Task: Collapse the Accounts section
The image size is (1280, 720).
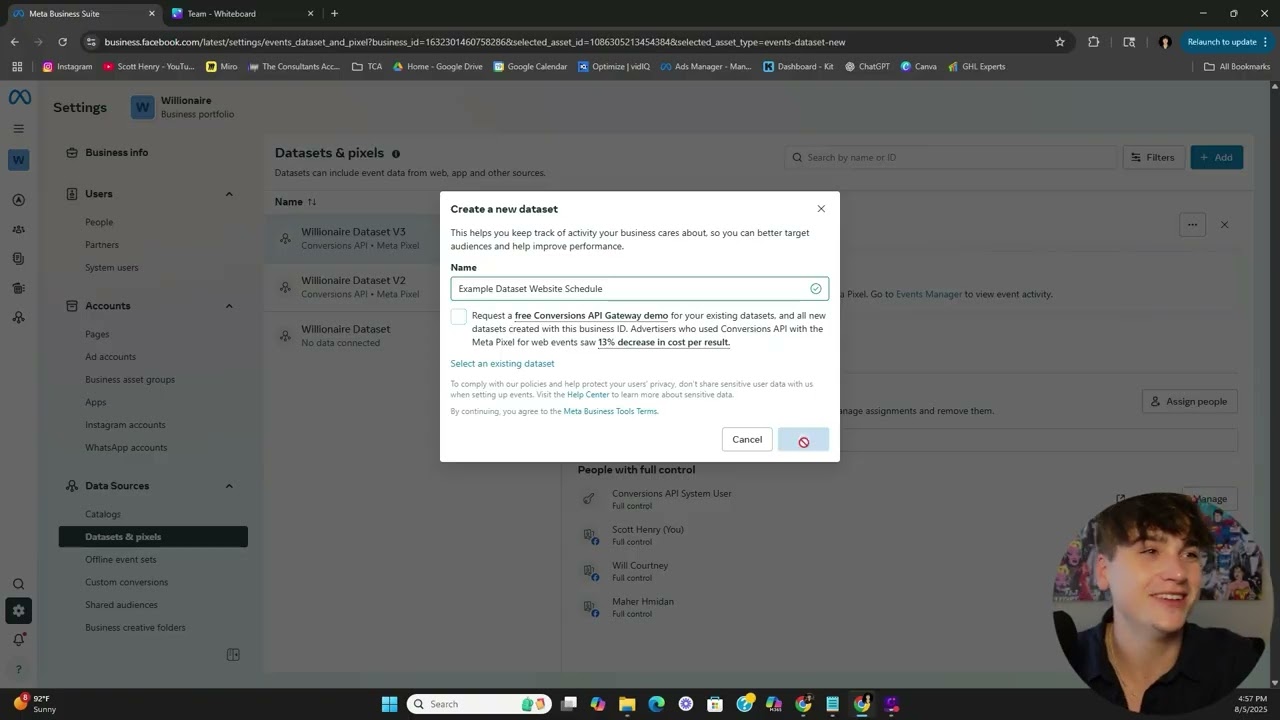Action: (x=228, y=306)
